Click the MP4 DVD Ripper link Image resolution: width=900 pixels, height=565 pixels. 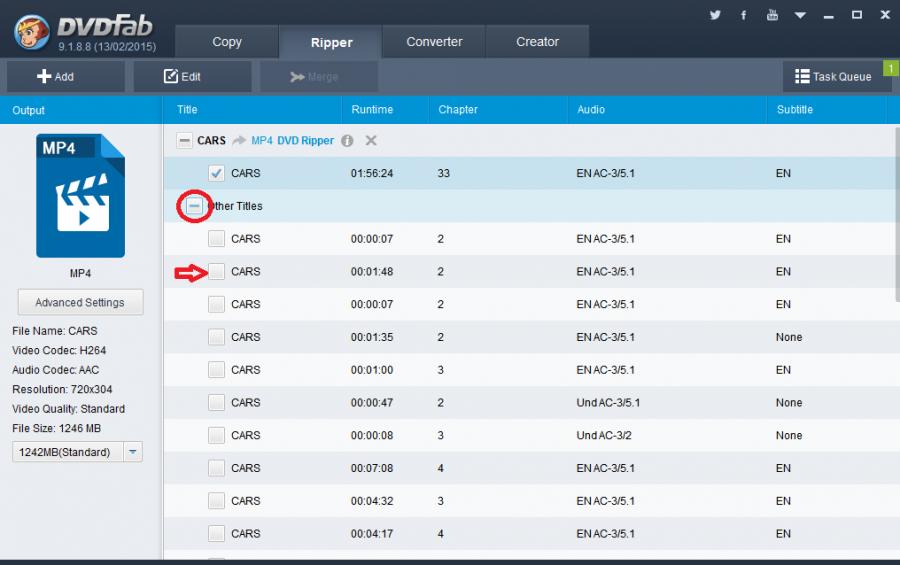(x=292, y=141)
